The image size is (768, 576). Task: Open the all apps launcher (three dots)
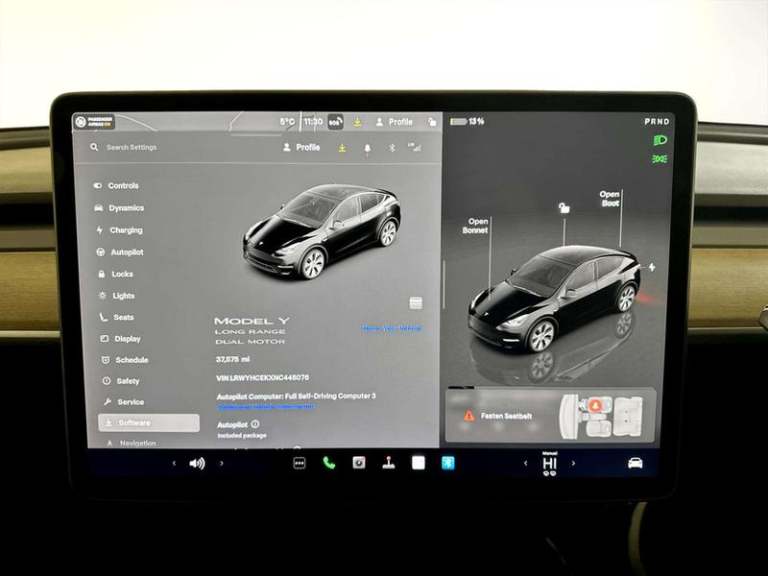[299, 463]
